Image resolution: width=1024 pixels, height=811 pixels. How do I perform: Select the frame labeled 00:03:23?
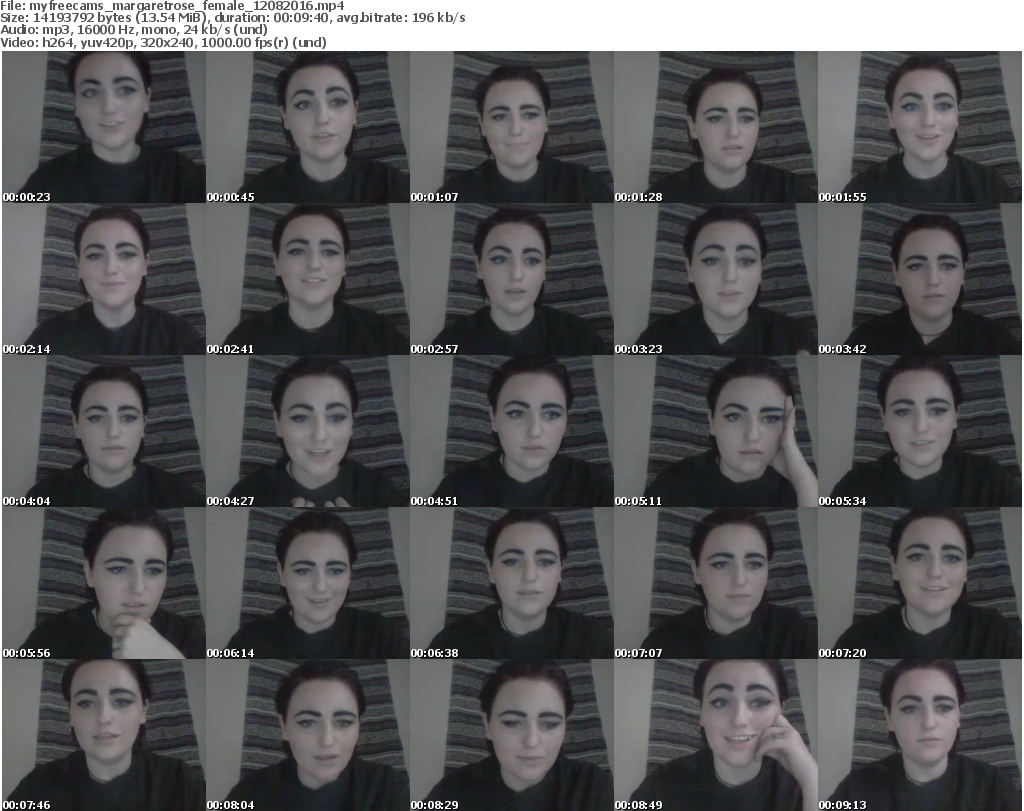[x=715, y=279]
